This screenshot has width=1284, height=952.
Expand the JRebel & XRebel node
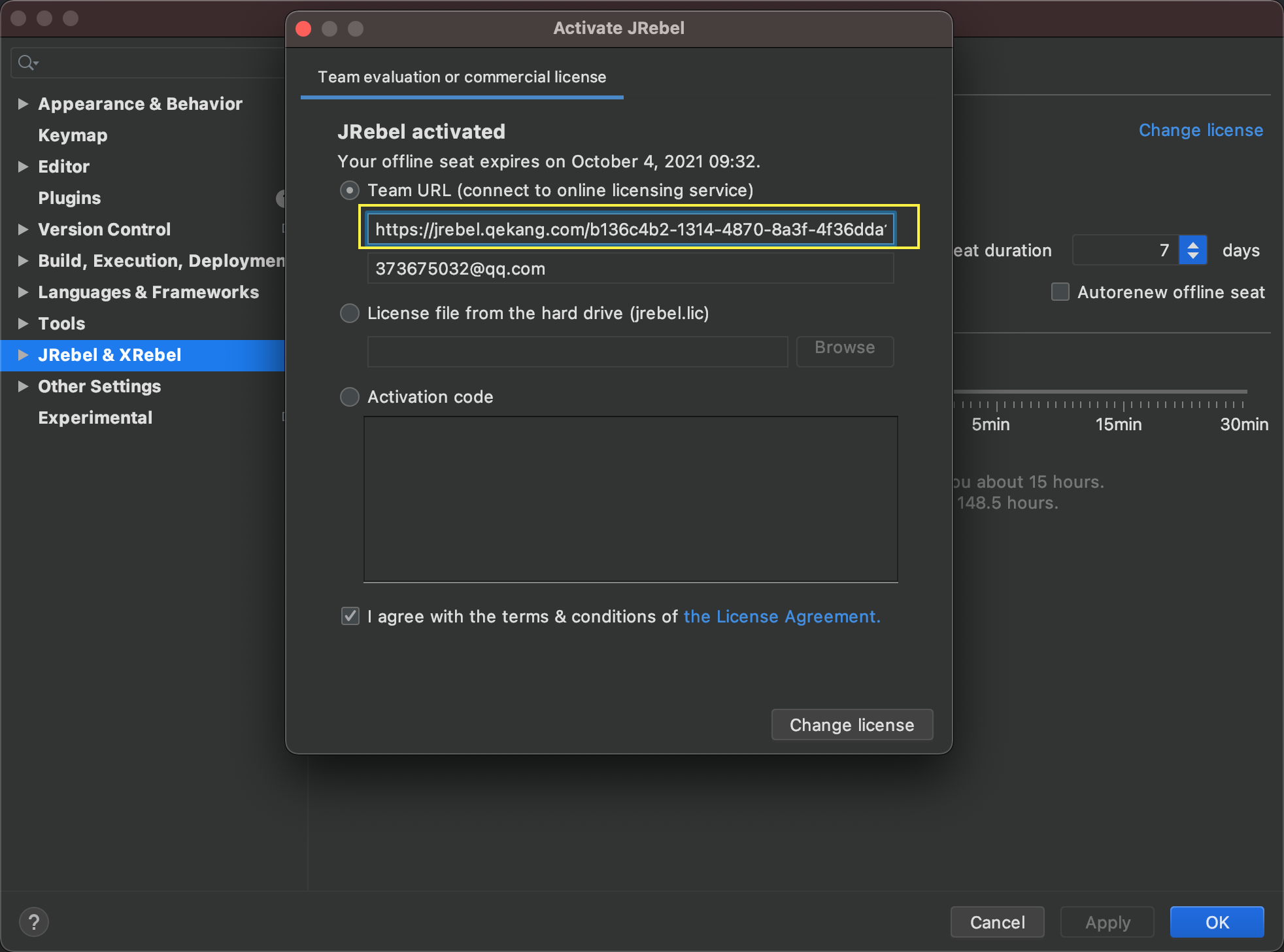click(23, 354)
